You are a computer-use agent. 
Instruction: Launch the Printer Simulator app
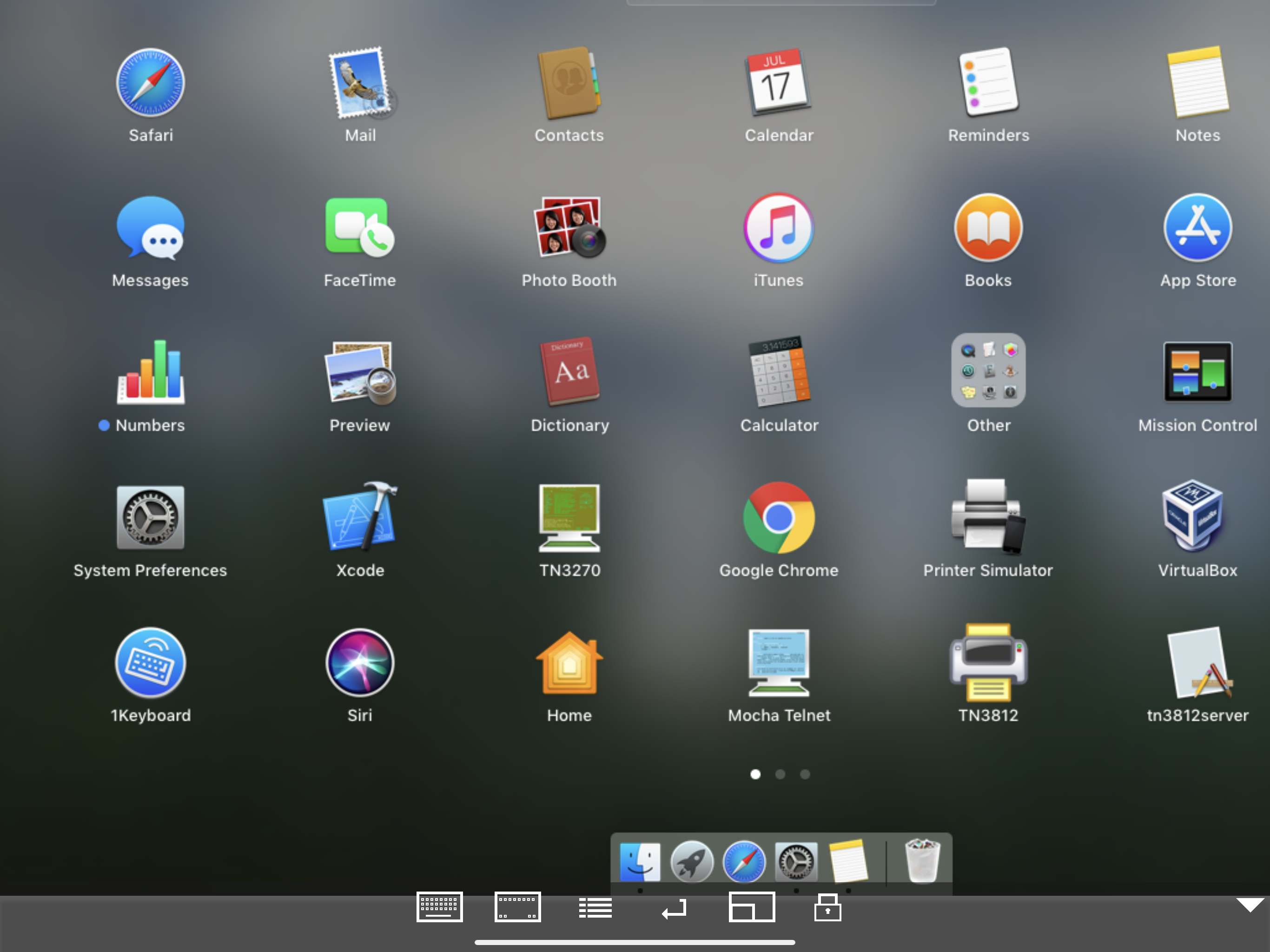pos(987,517)
